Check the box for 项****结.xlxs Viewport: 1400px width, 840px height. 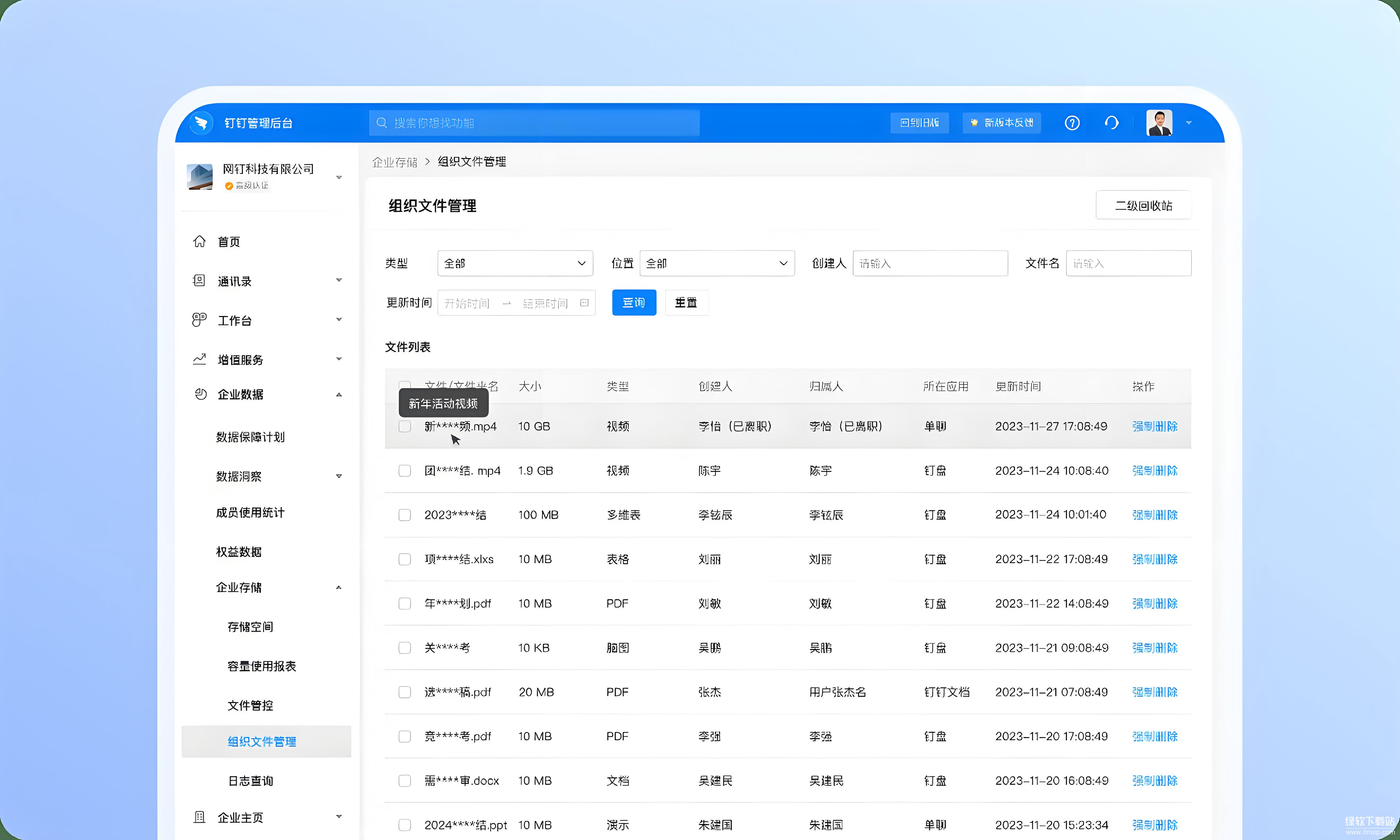[x=405, y=559]
